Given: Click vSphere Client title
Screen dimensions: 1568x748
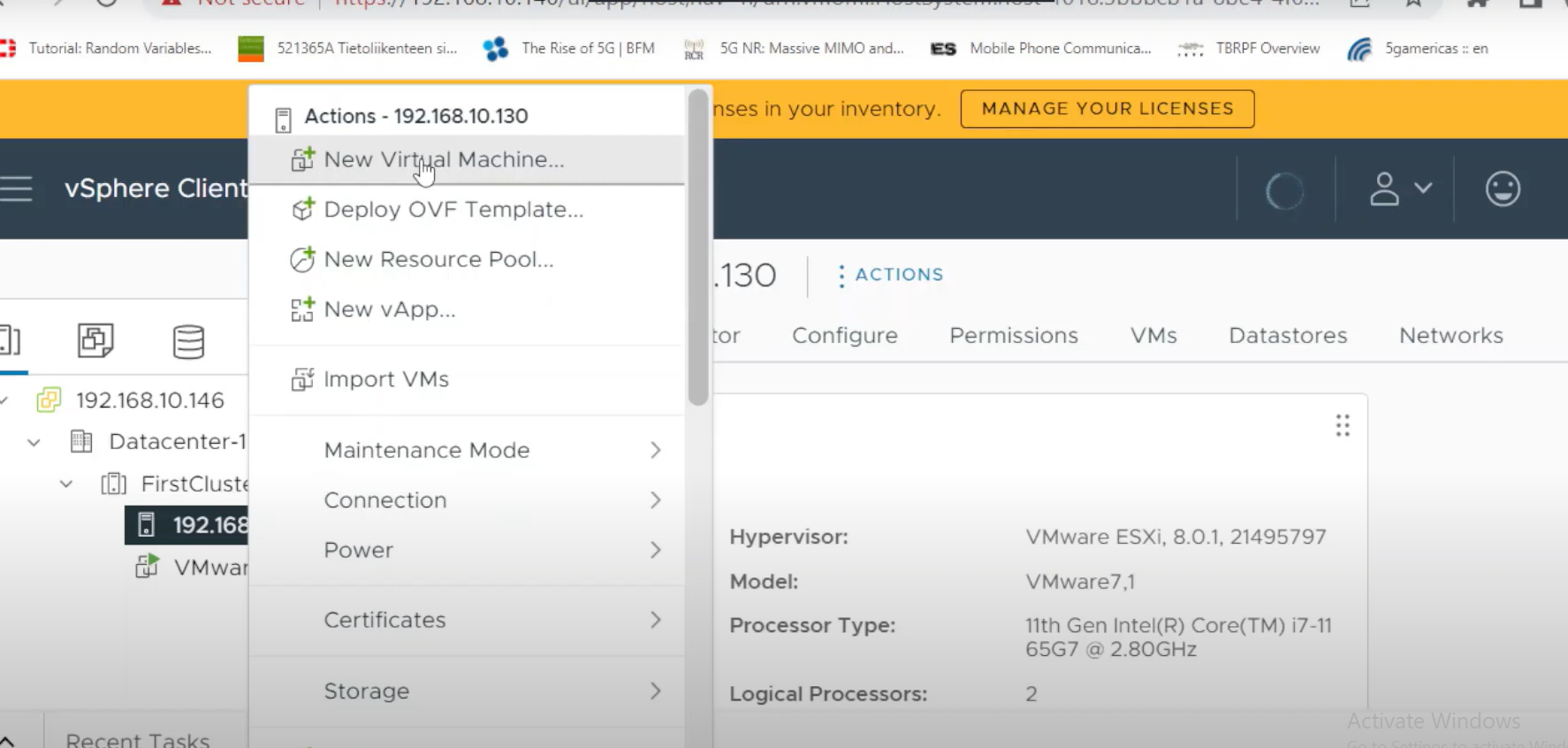Looking at the screenshot, I should pyautogui.click(x=156, y=188).
